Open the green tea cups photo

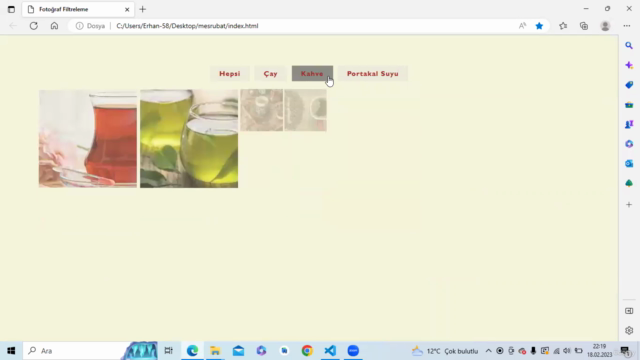(189, 139)
